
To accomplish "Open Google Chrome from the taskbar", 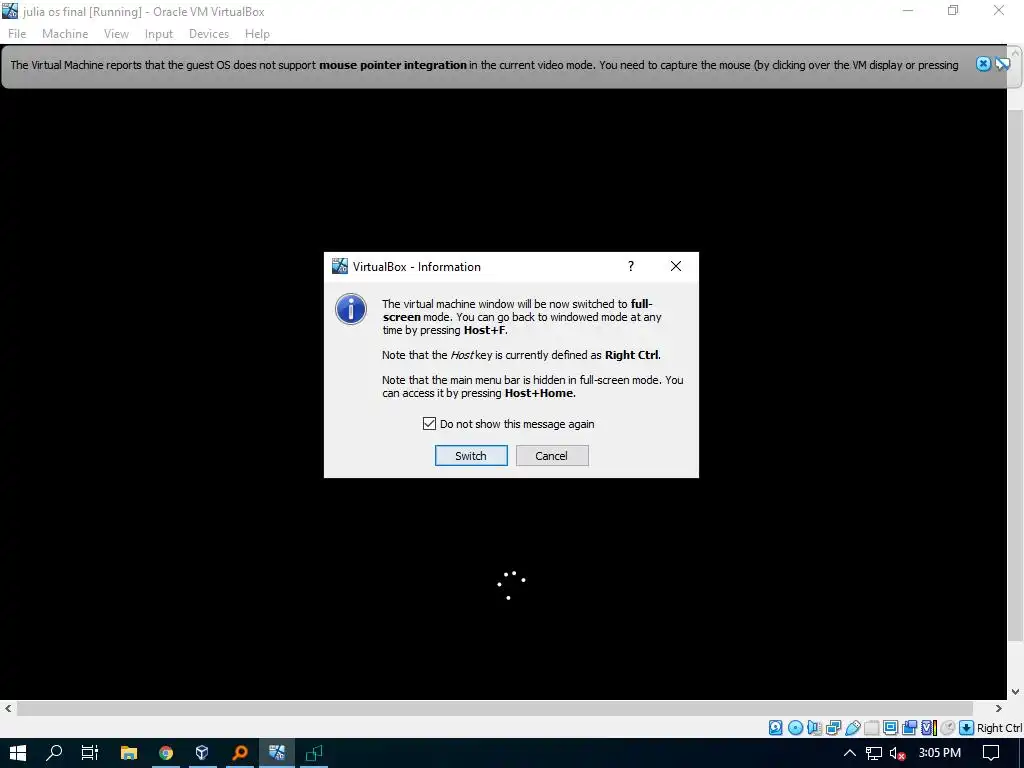I will pyautogui.click(x=166, y=753).
